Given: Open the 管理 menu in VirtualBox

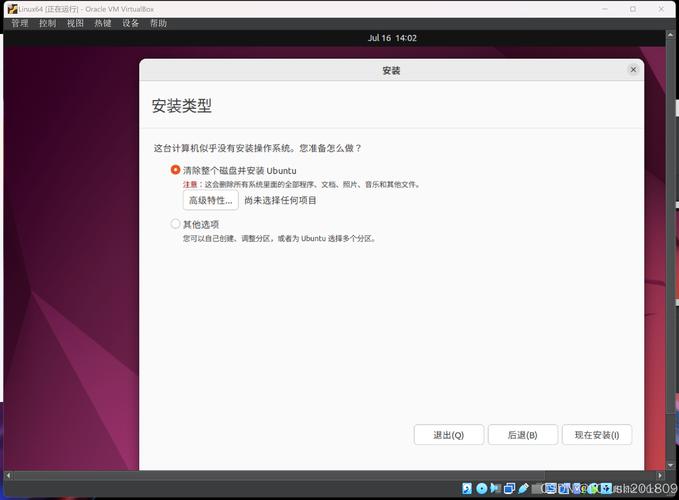Looking at the screenshot, I should (x=19, y=23).
